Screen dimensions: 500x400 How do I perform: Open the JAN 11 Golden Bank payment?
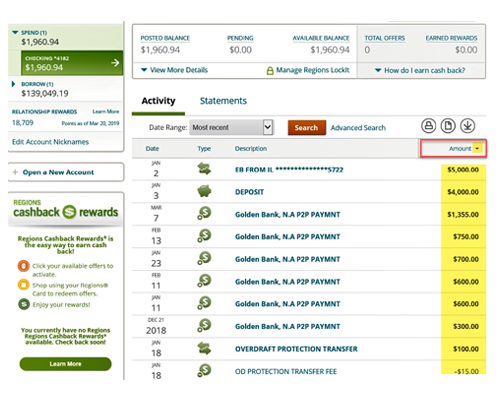point(288,304)
